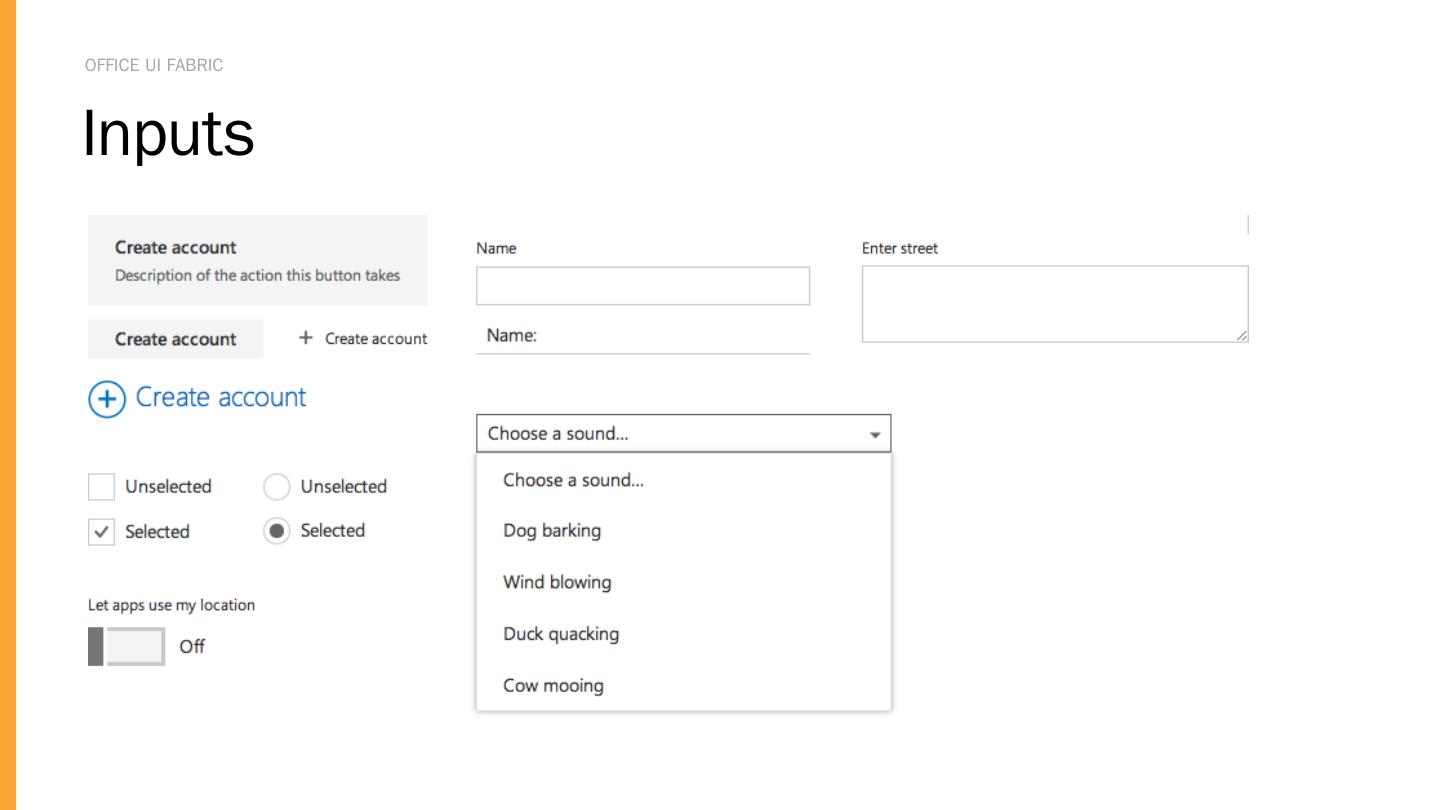Image resolution: width=1440 pixels, height=810 pixels.
Task: Click into the boxed Name text field
Action: pyautogui.click(x=642, y=286)
